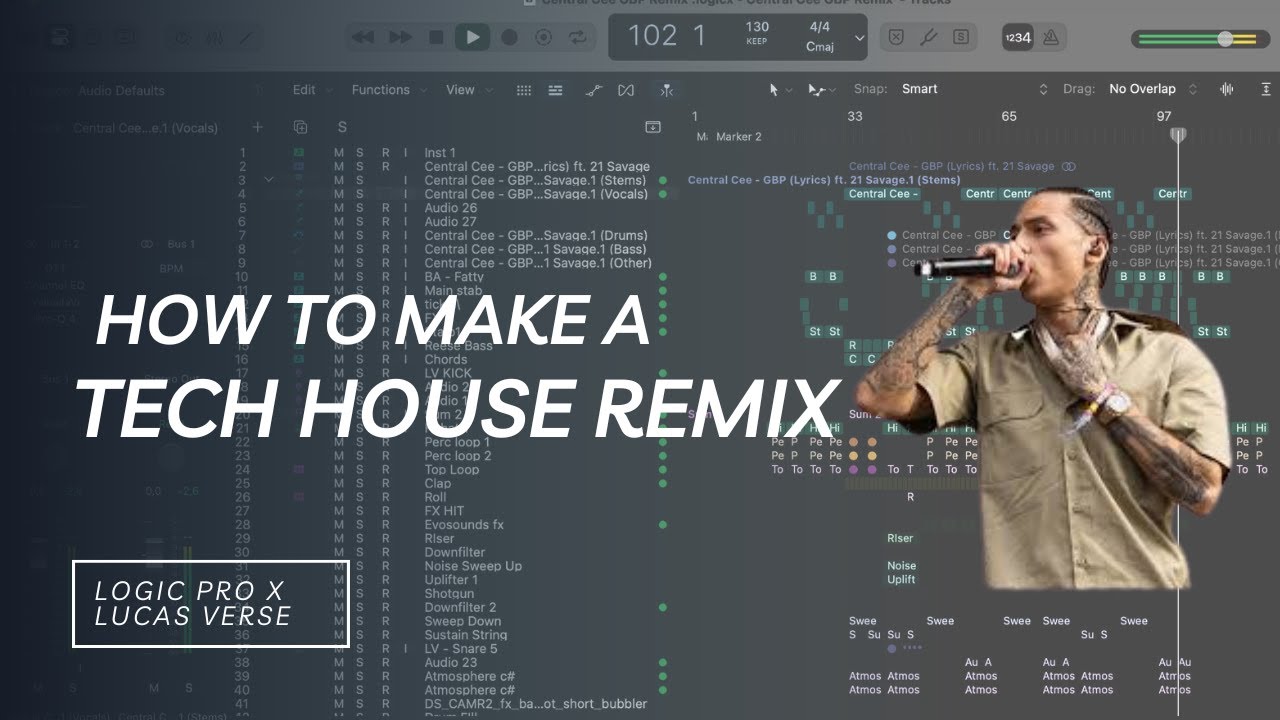Select the Uplift region in timeline
This screenshot has width=1280, height=720.
901,579
